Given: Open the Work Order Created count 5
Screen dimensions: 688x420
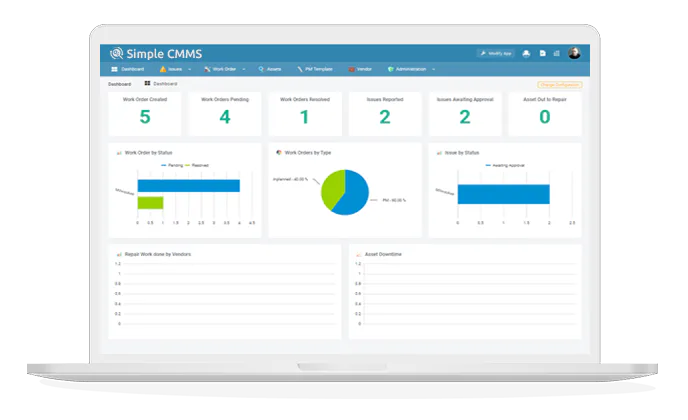Looking at the screenshot, I should tap(145, 117).
